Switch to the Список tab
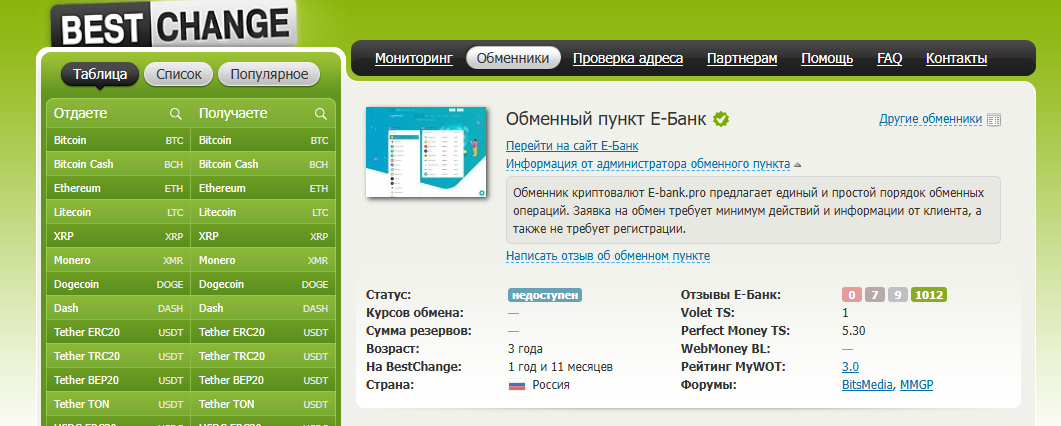The height and width of the screenshot is (426, 1061). [179, 74]
